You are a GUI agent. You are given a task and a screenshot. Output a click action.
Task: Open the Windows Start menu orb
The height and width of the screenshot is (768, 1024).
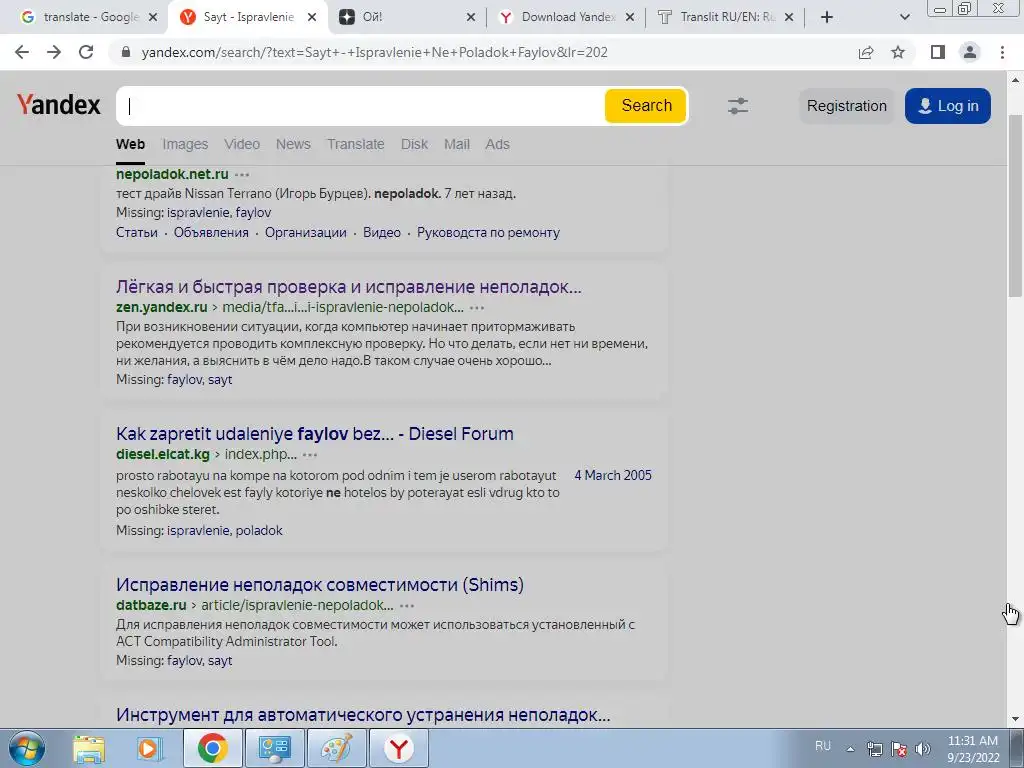click(x=27, y=748)
